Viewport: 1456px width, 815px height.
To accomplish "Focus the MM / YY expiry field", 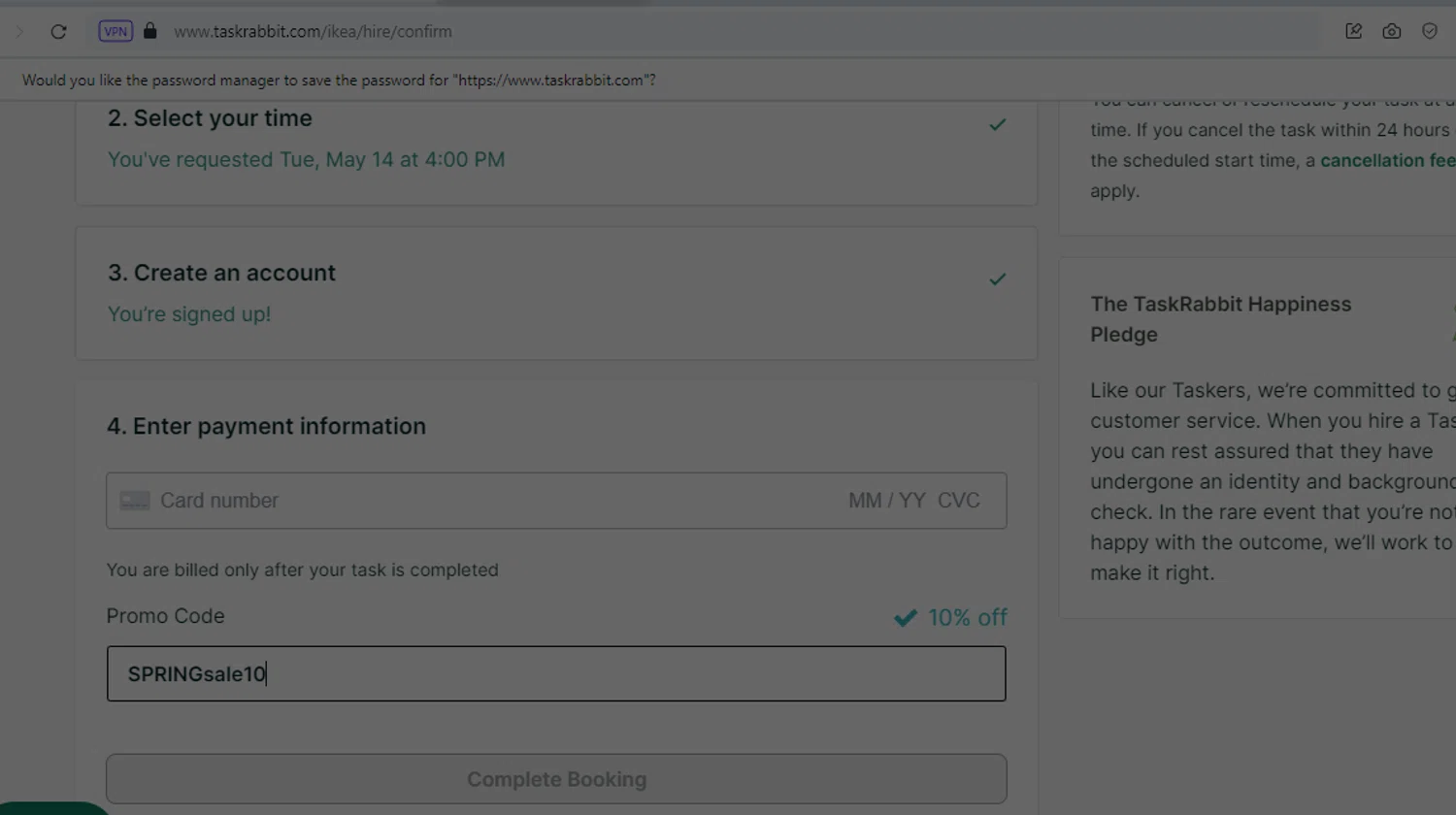I will point(886,501).
